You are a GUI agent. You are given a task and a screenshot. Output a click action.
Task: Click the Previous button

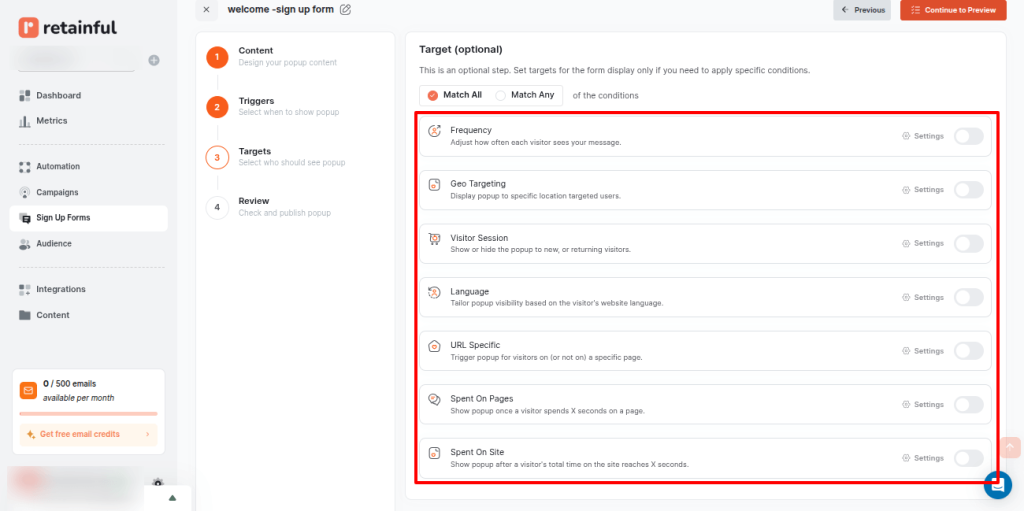(862, 10)
